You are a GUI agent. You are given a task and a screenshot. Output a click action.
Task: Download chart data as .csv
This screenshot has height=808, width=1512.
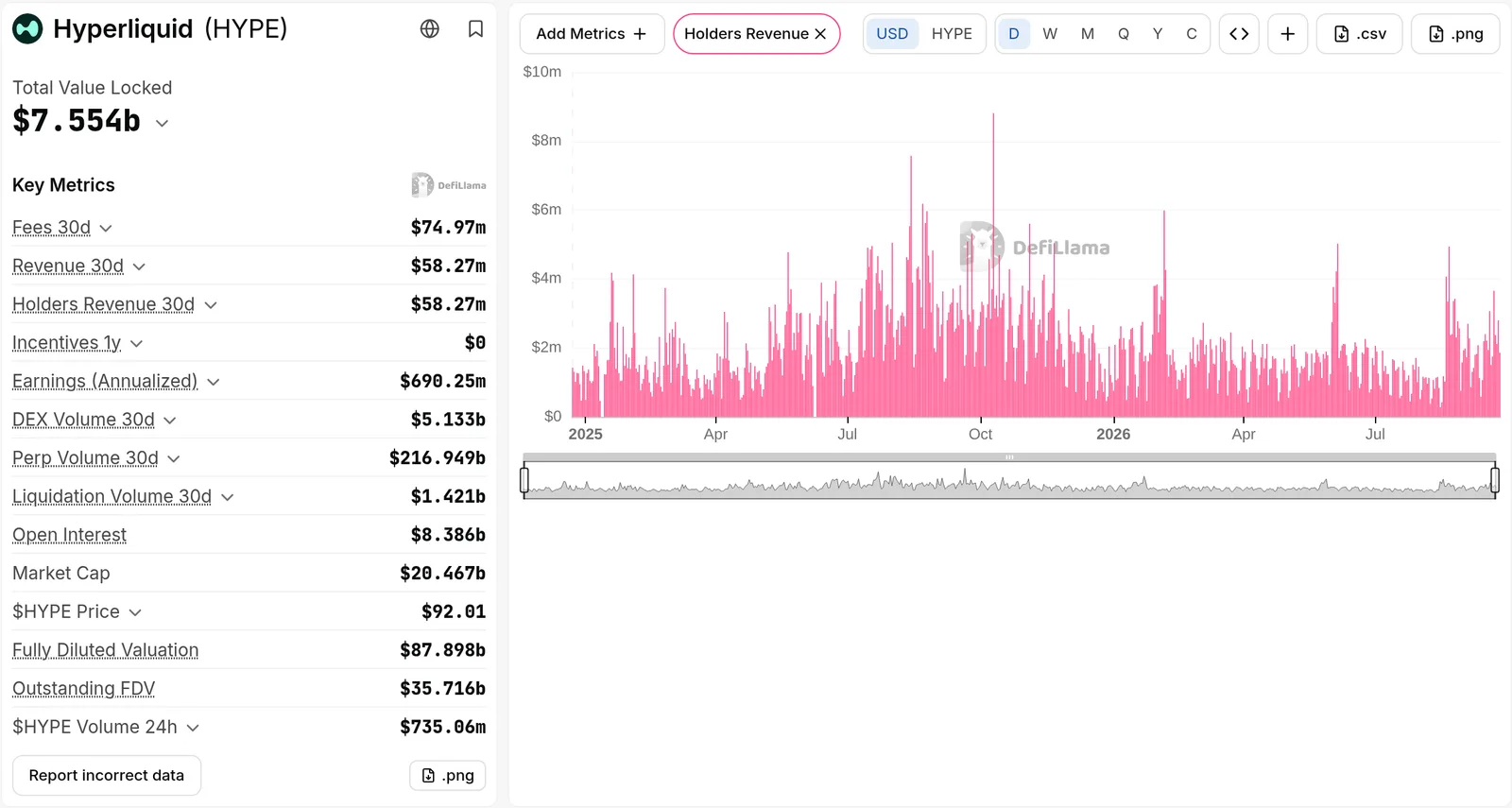[x=1360, y=34]
